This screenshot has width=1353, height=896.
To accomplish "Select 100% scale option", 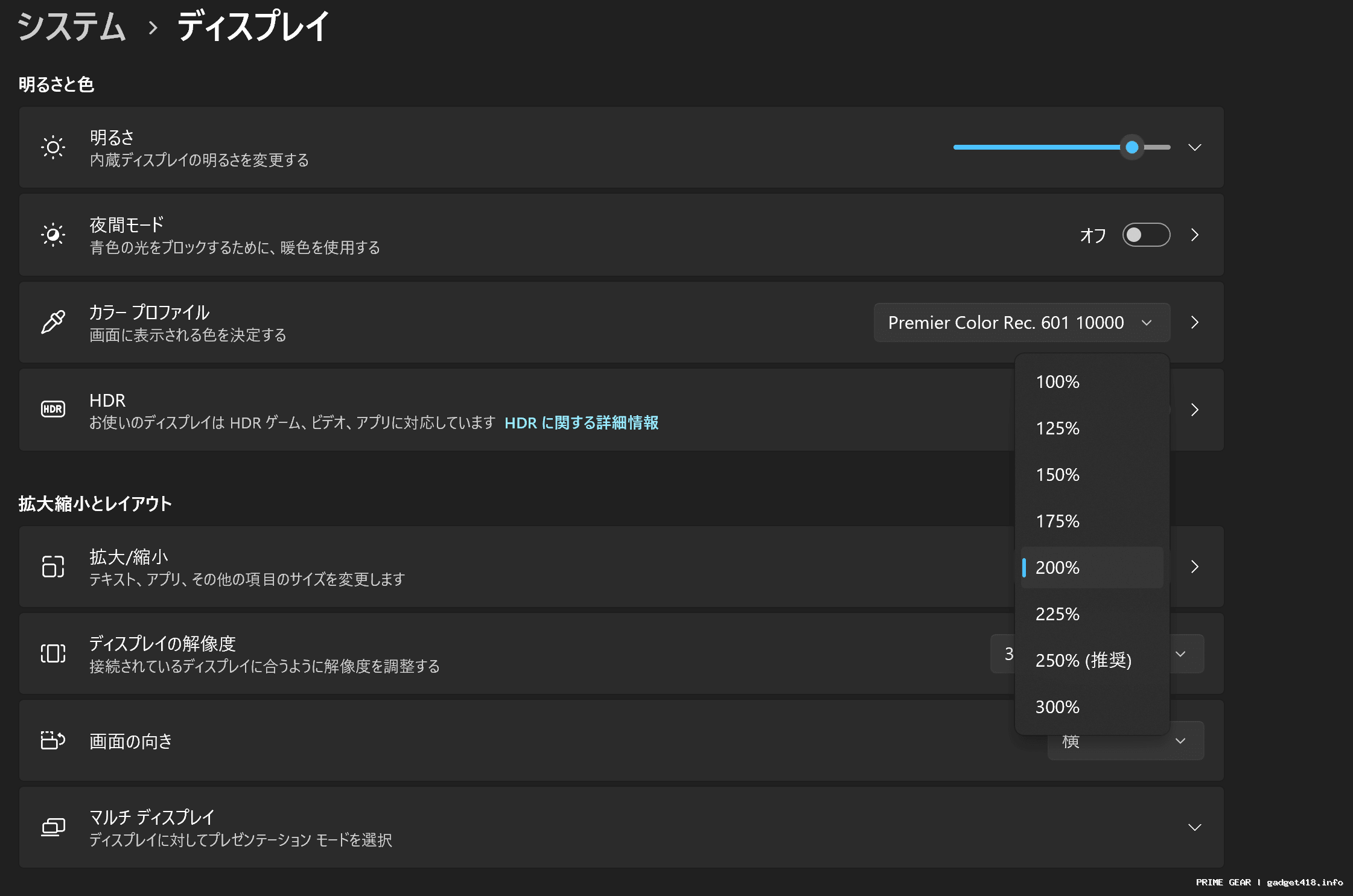I will coord(1057,382).
